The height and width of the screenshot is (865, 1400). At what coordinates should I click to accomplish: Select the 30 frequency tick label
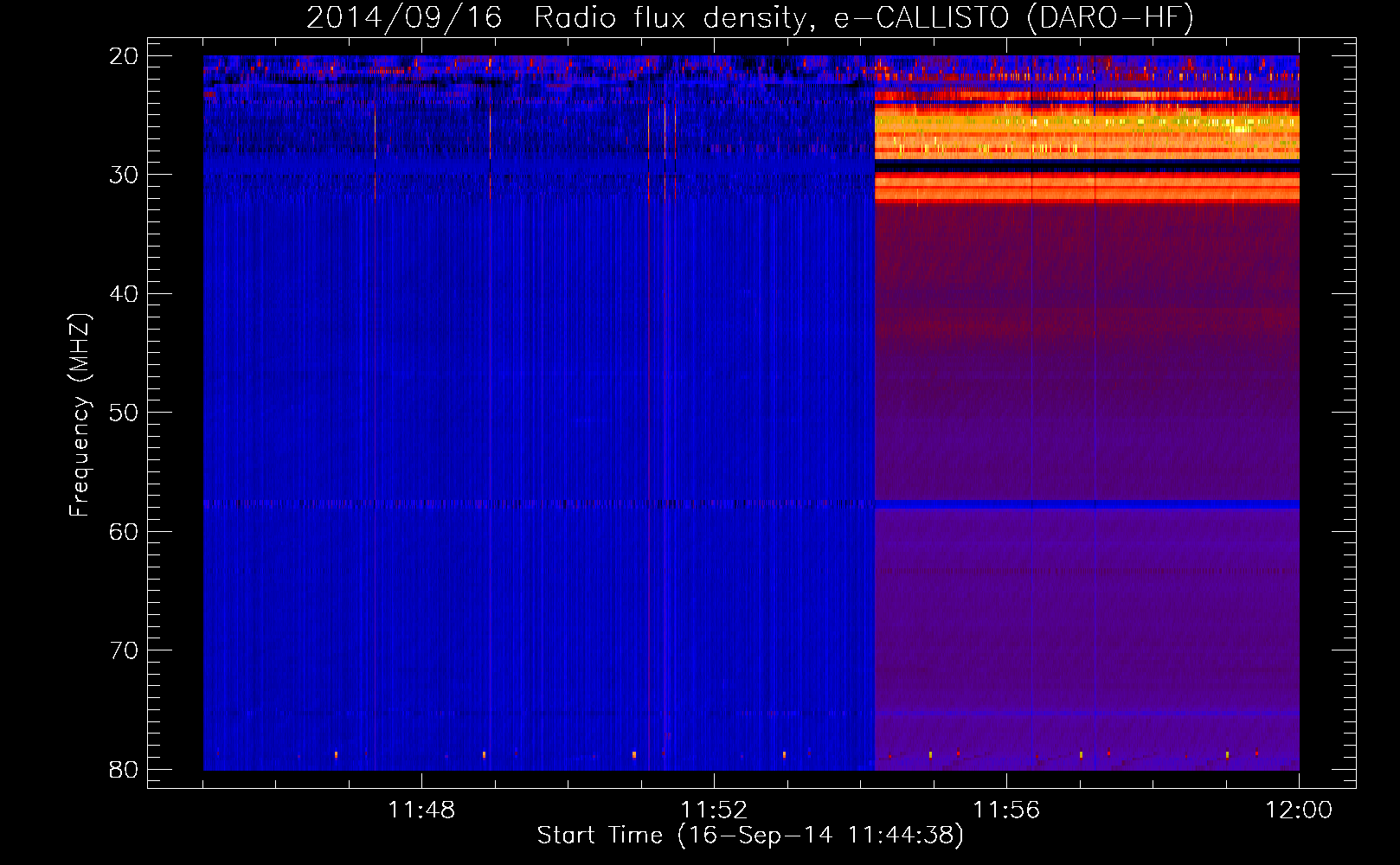(x=124, y=175)
